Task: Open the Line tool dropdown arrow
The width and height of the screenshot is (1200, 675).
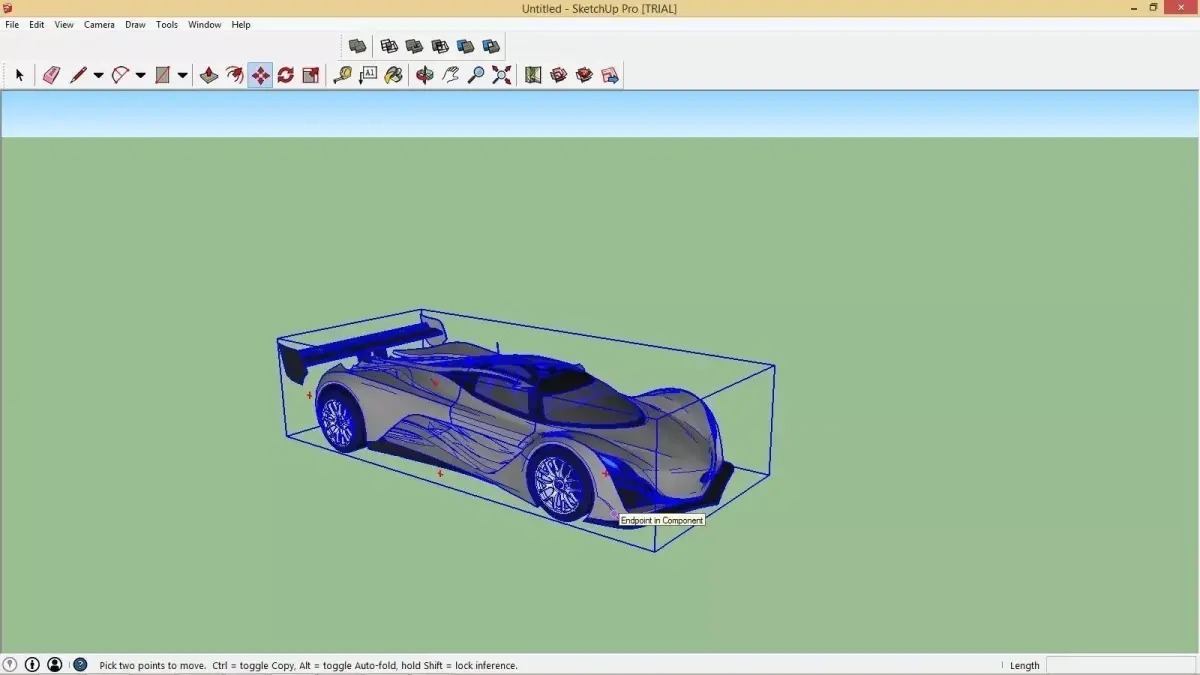Action: point(97,74)
